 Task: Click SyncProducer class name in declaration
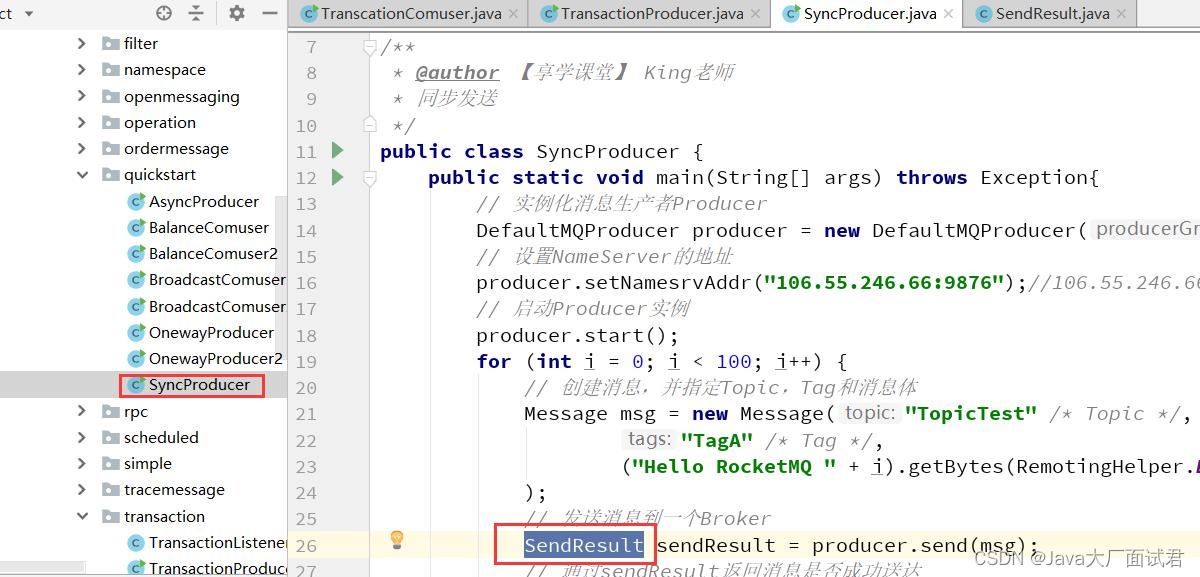(608, 152)
